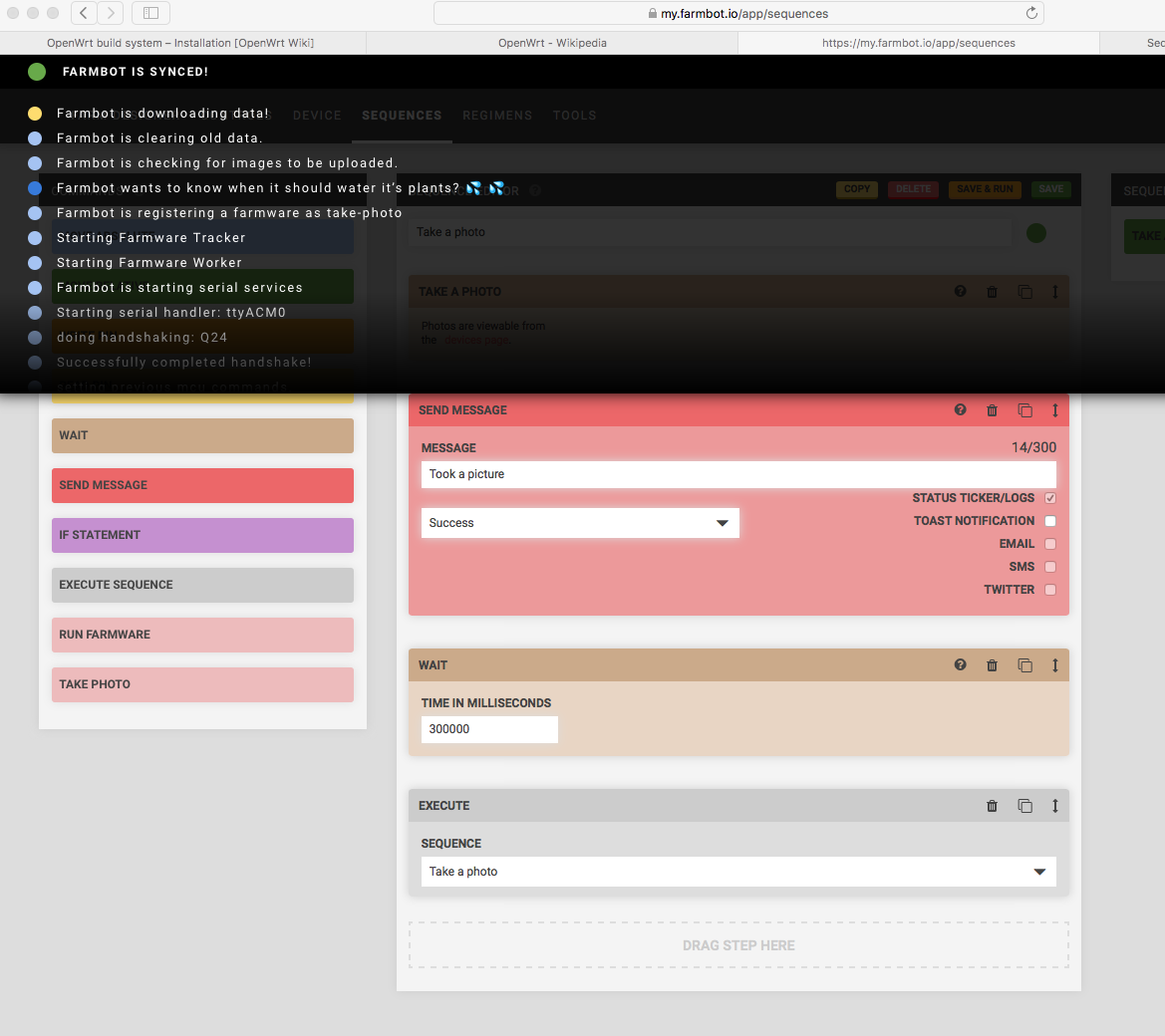Grab the Wait step move handle
1165x1036 pixels.
coord(1055,665)
